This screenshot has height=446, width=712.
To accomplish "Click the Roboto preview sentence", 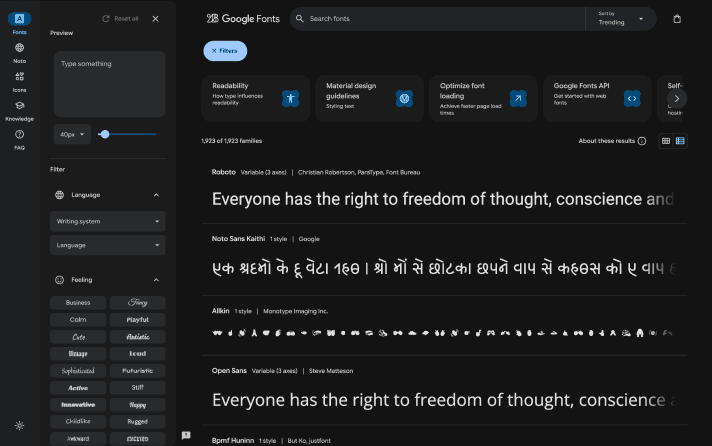I will 443,199.
